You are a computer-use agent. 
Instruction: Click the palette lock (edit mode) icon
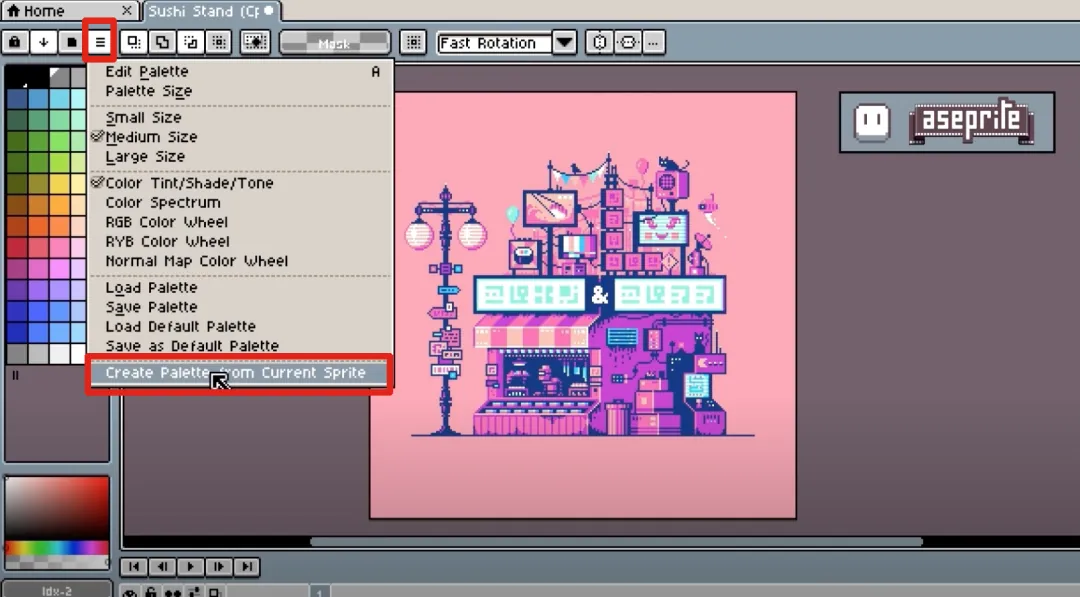(14, 43)
